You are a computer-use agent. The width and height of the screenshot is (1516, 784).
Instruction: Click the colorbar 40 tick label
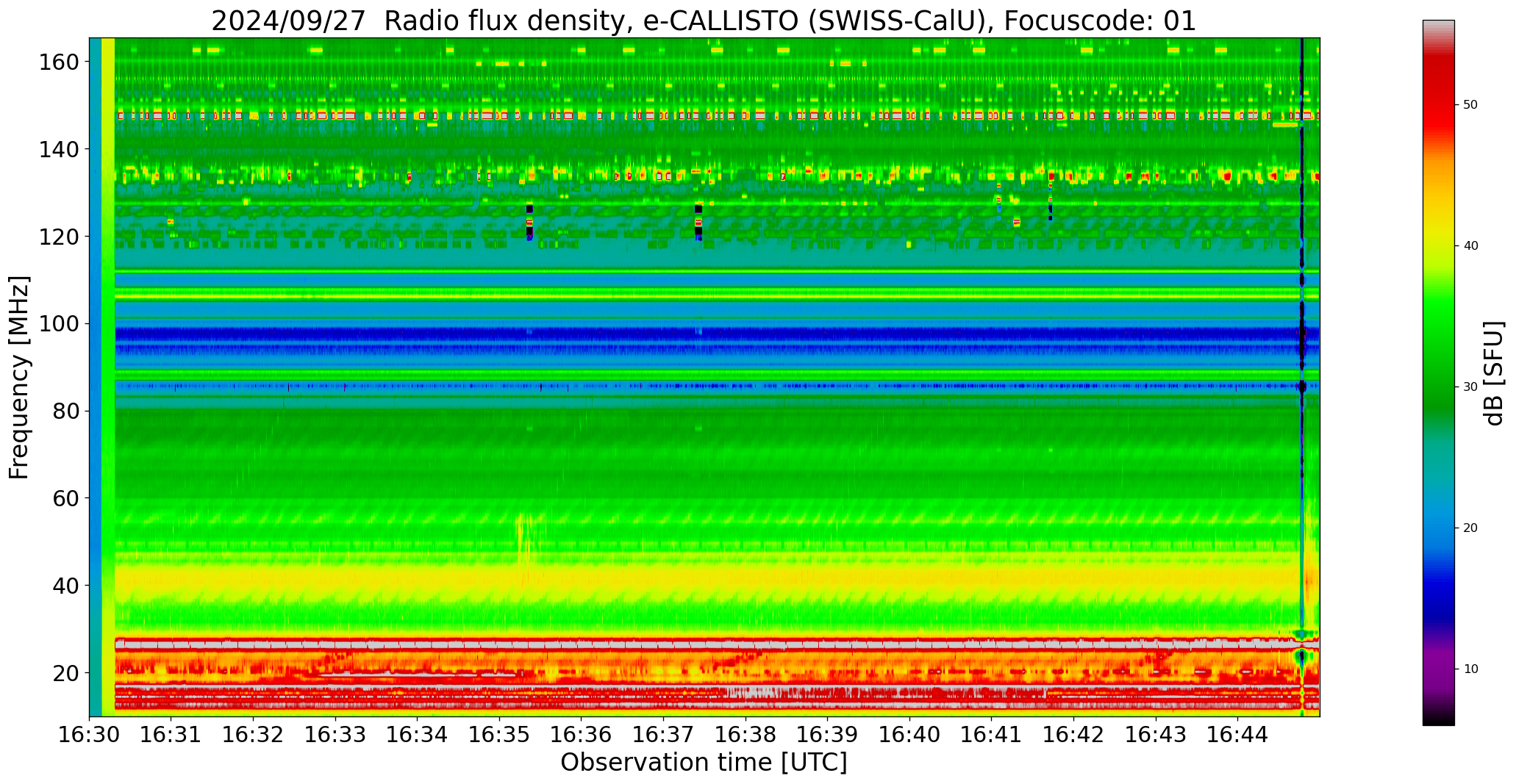(x=1470, y=246)
